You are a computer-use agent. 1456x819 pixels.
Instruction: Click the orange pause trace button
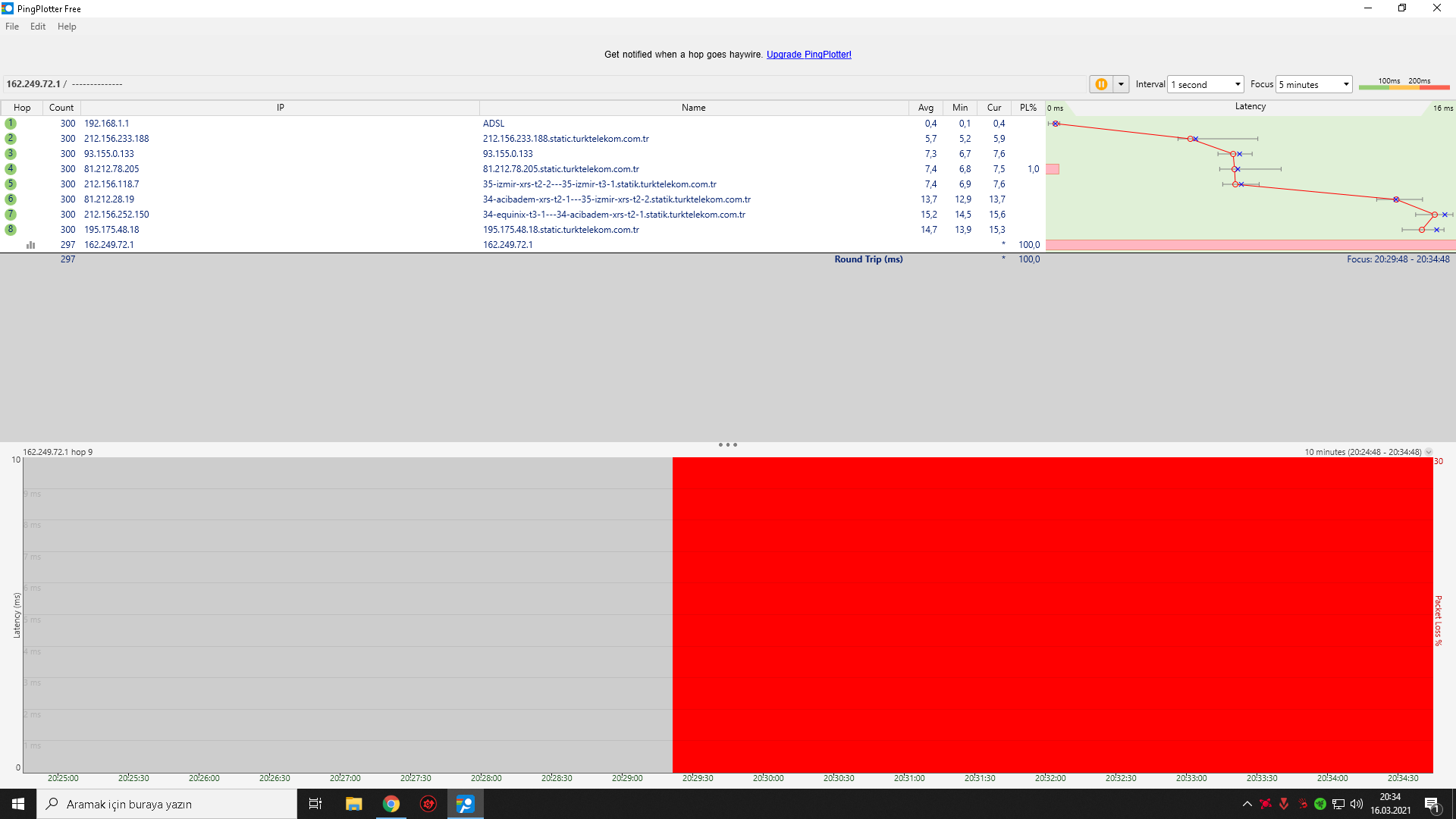[1101, 84]
